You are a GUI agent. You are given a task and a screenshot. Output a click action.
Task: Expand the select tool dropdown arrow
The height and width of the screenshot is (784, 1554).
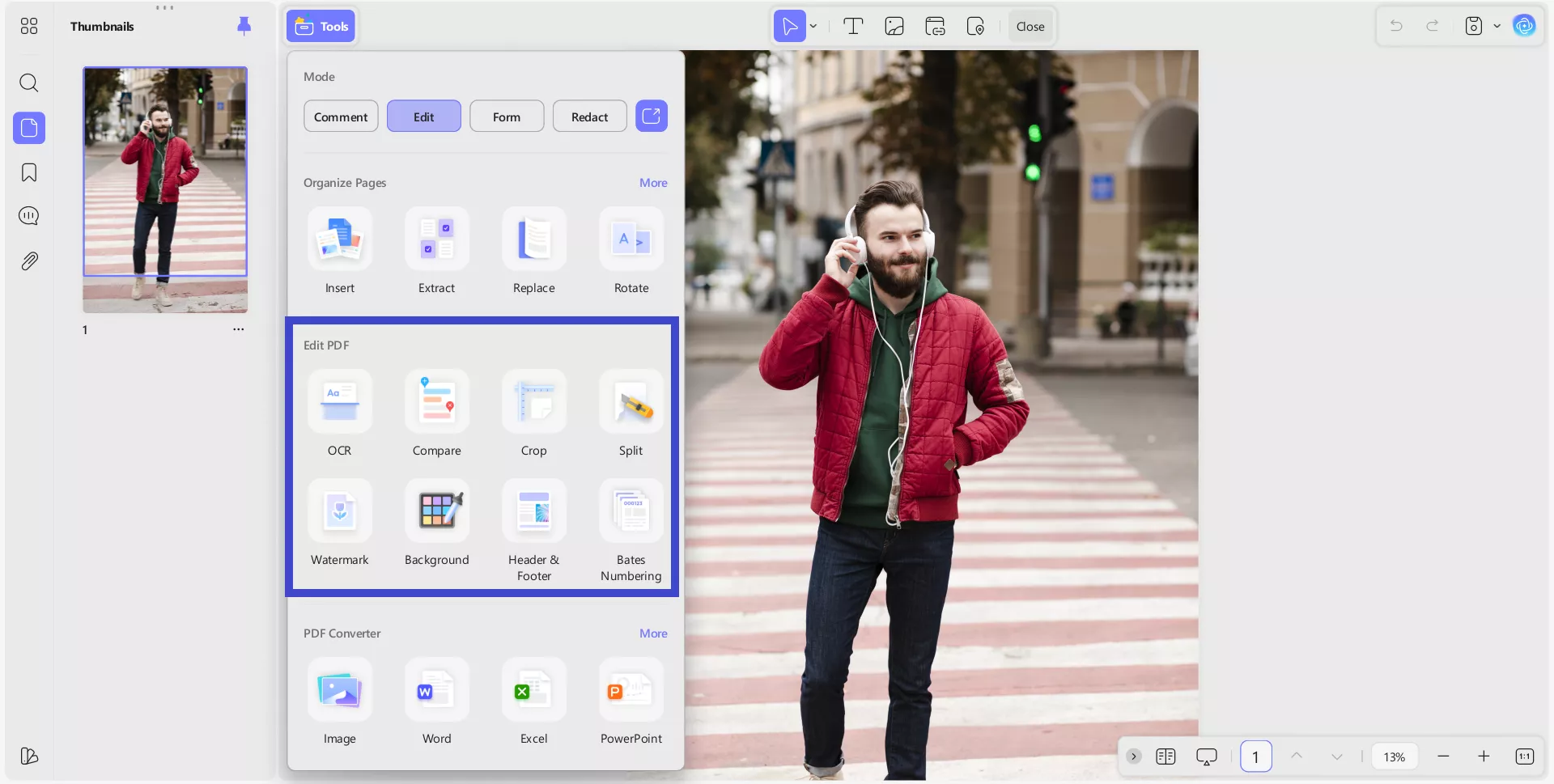(x=813, y=27)
